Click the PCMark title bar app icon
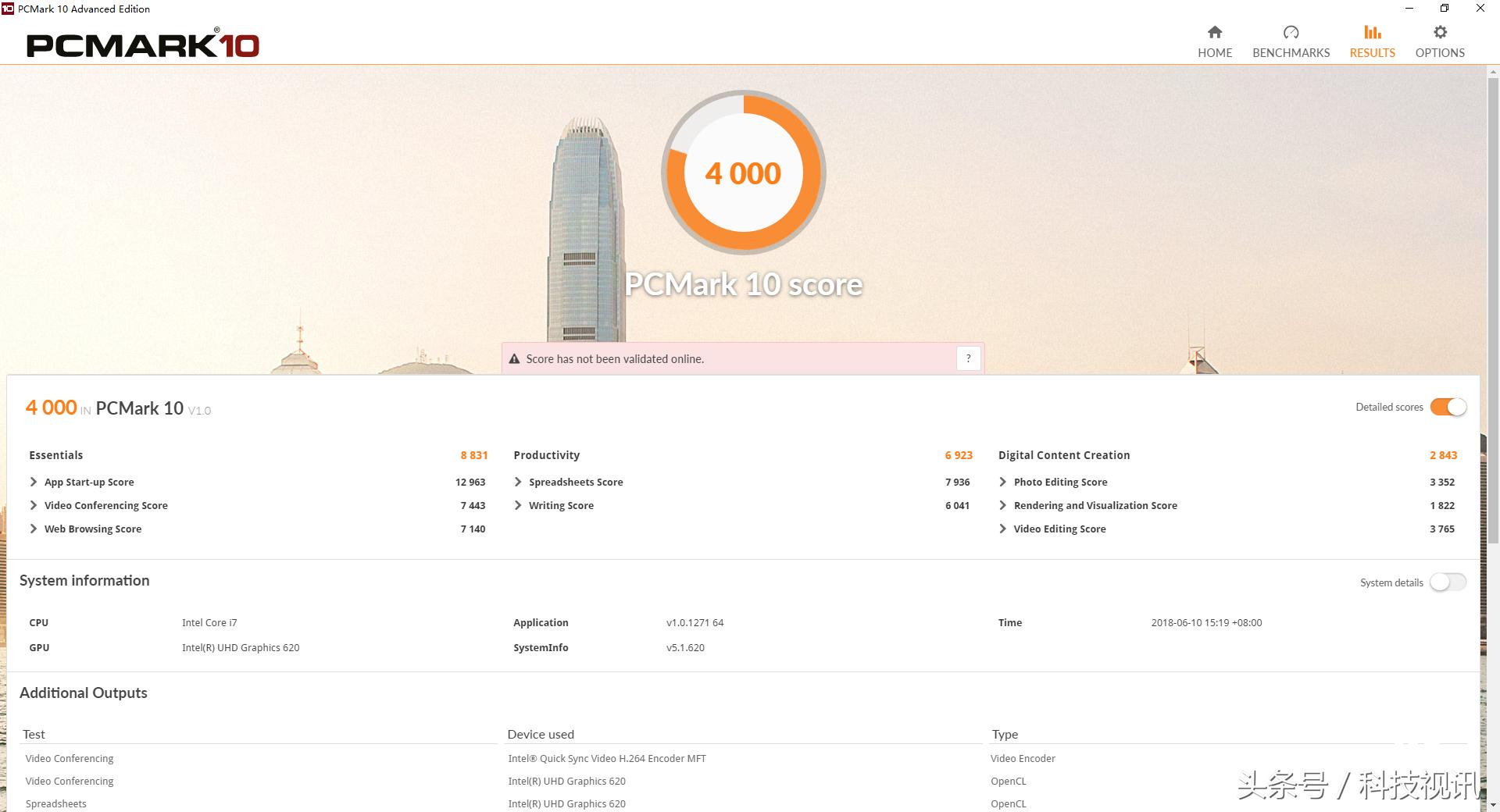The width and height of the screenshot is (1500, 812). point(8,9)
